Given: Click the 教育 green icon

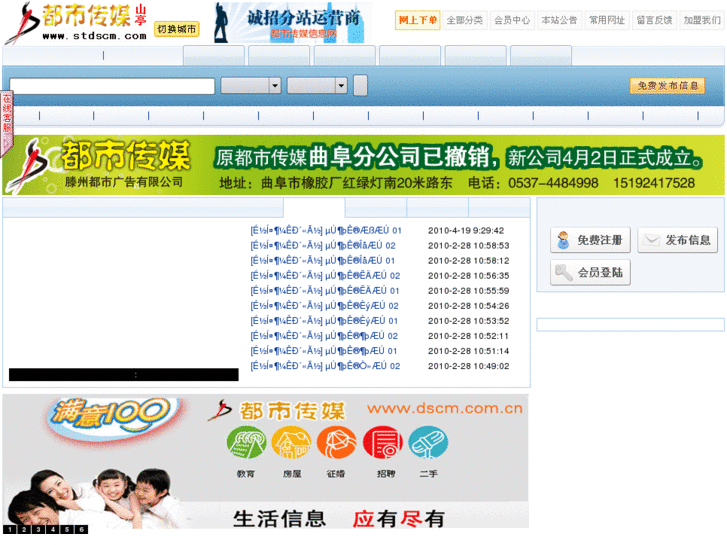Looking at the screenshot, I should tap(246, 443).
